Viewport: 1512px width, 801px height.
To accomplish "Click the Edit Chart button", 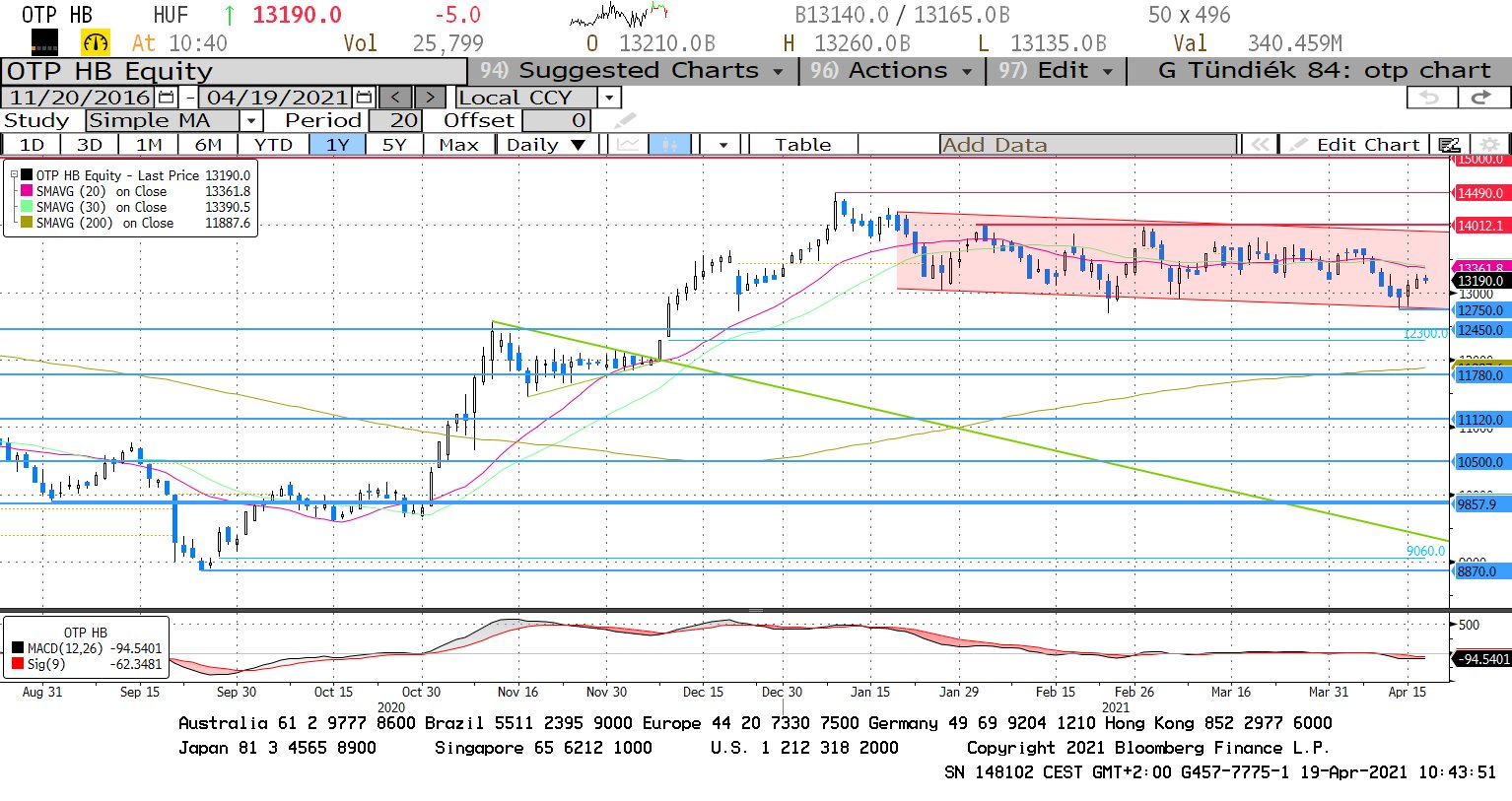I will tap(1356, 145).
